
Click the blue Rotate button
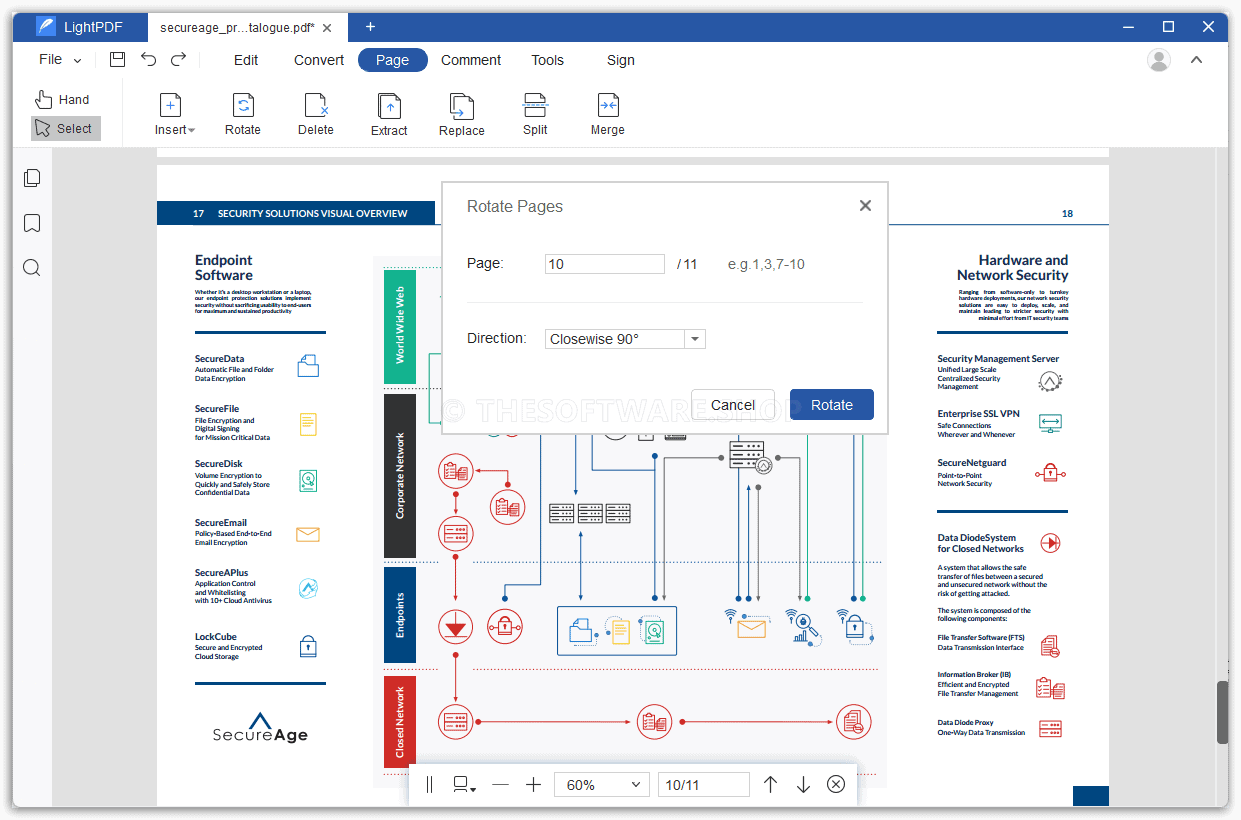[832, 405]
